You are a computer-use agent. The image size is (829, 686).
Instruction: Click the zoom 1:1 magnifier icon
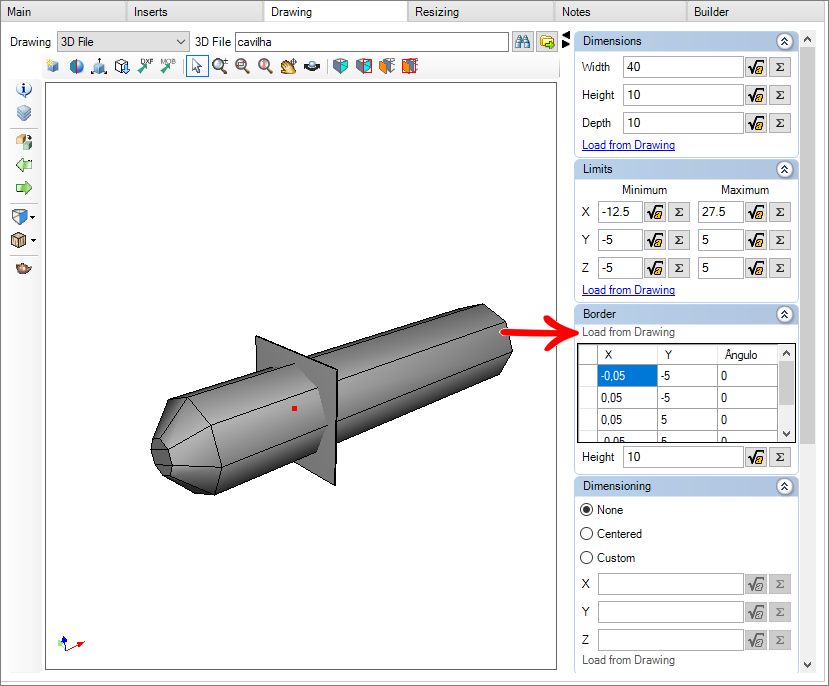tap(265, 66)
